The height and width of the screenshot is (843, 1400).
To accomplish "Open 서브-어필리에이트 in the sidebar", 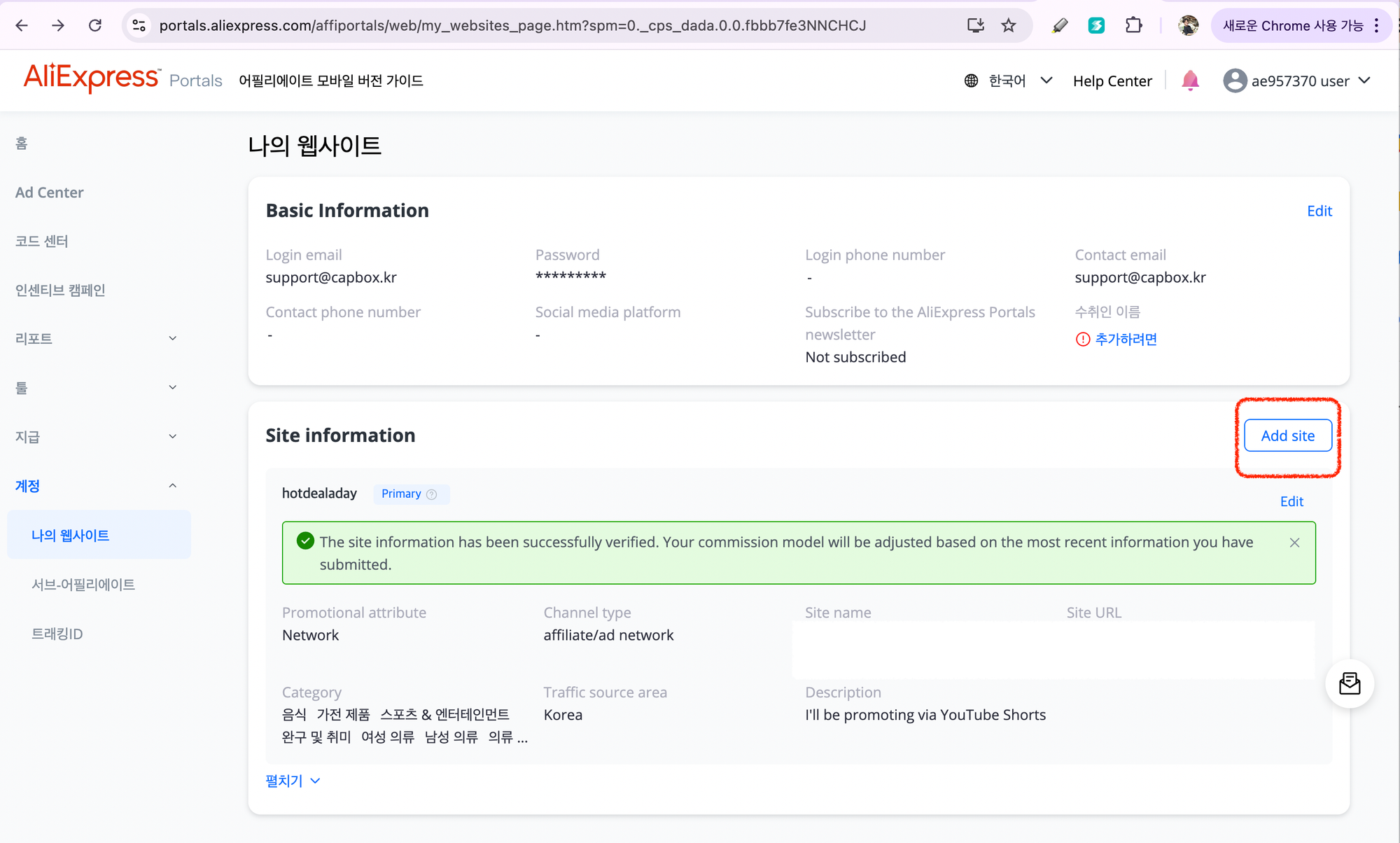I will (x=83, y=585).
